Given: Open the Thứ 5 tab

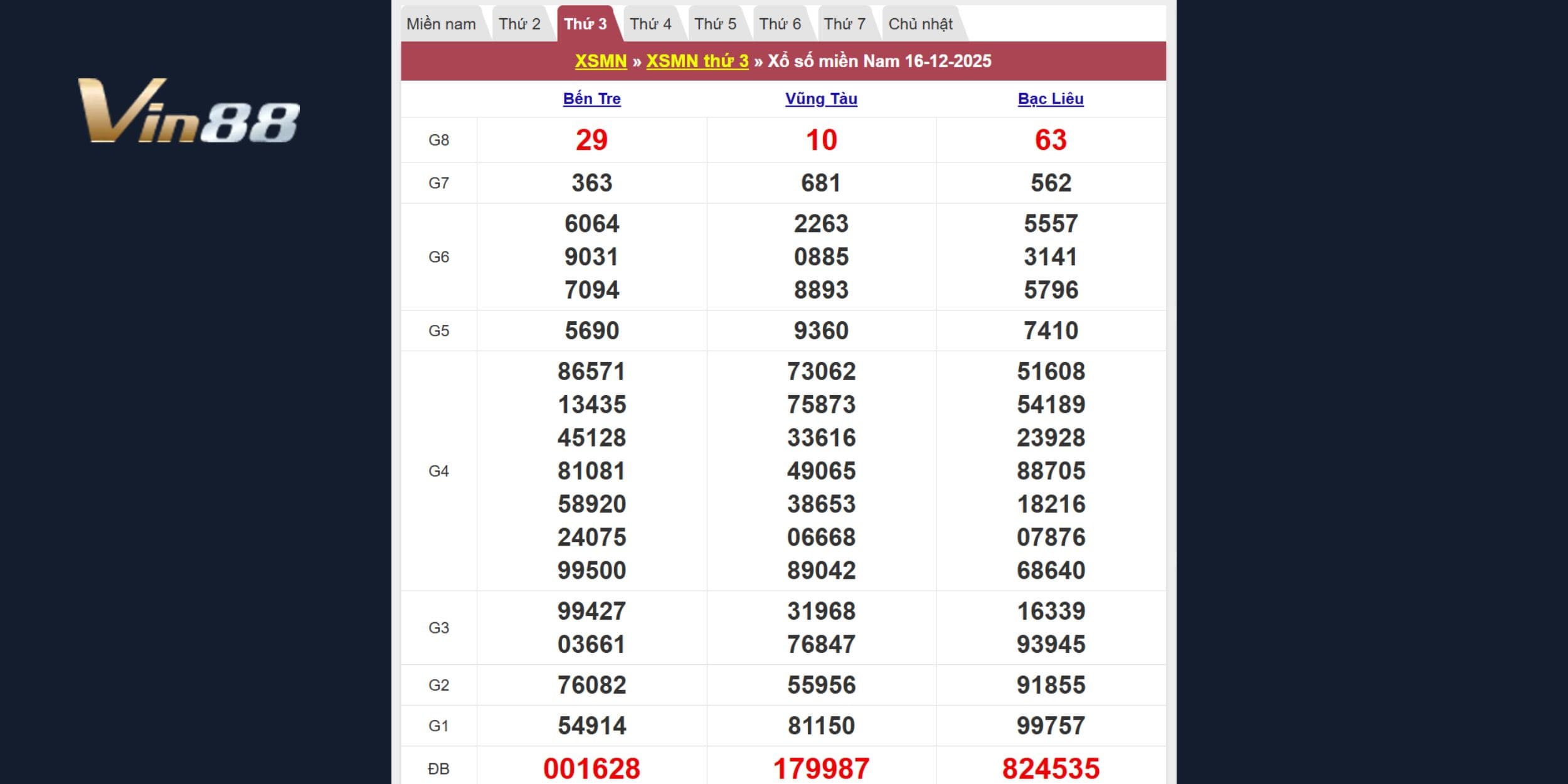Looking at the screenshot, I should [x=715, y=24].
